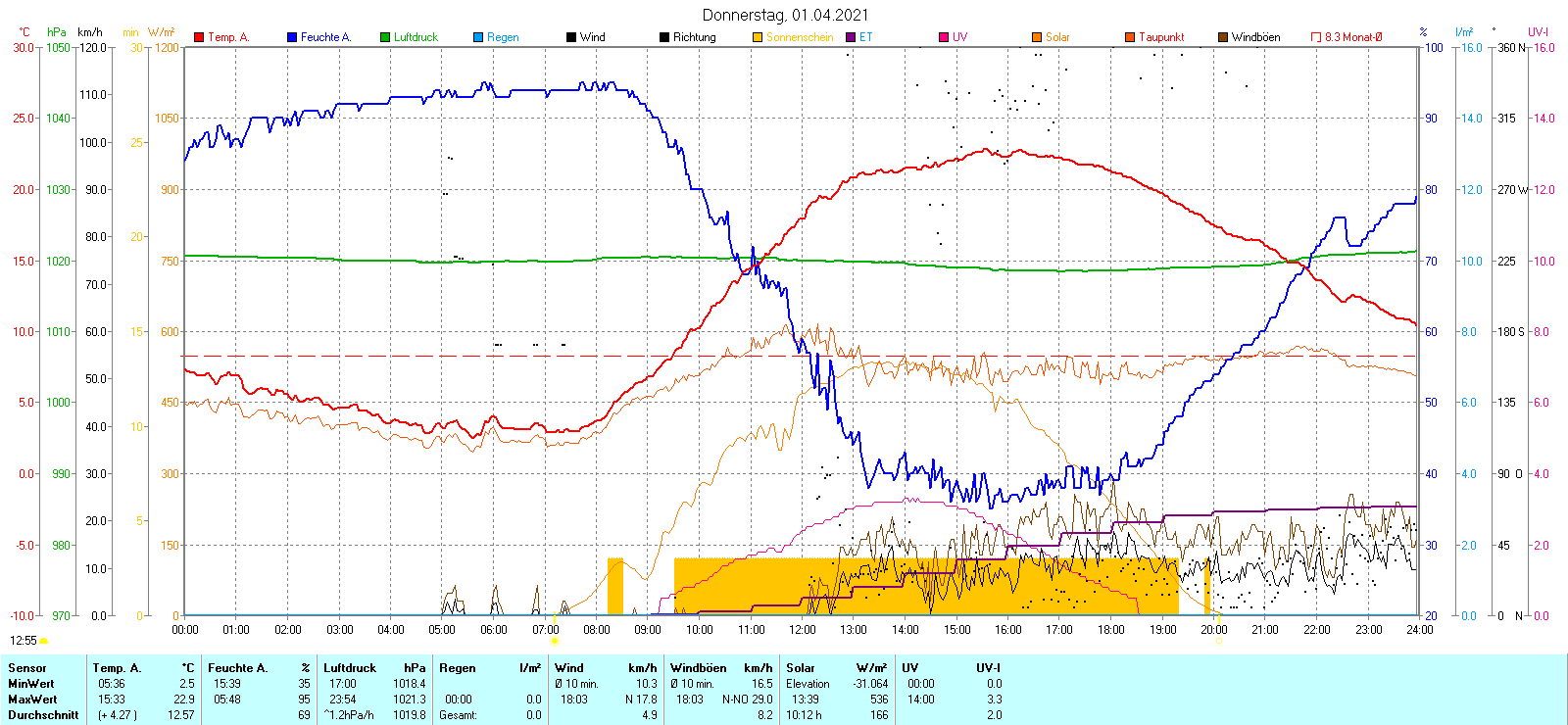Click the Windböen km/h column header

coord(721,668)
